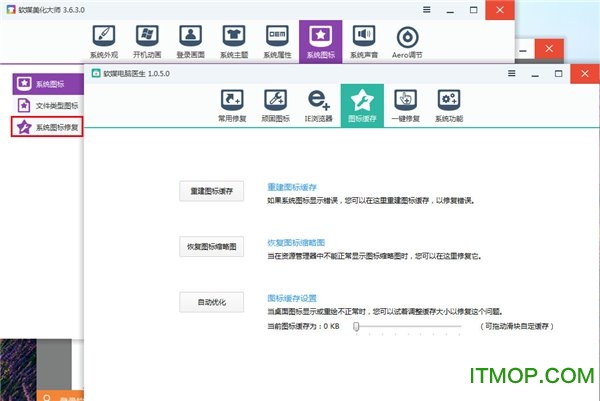Image resolution: width=600 pixels, height=401 pixels.
Task: Open 一键修复 in 电脑医生
Action: [406, 106]
